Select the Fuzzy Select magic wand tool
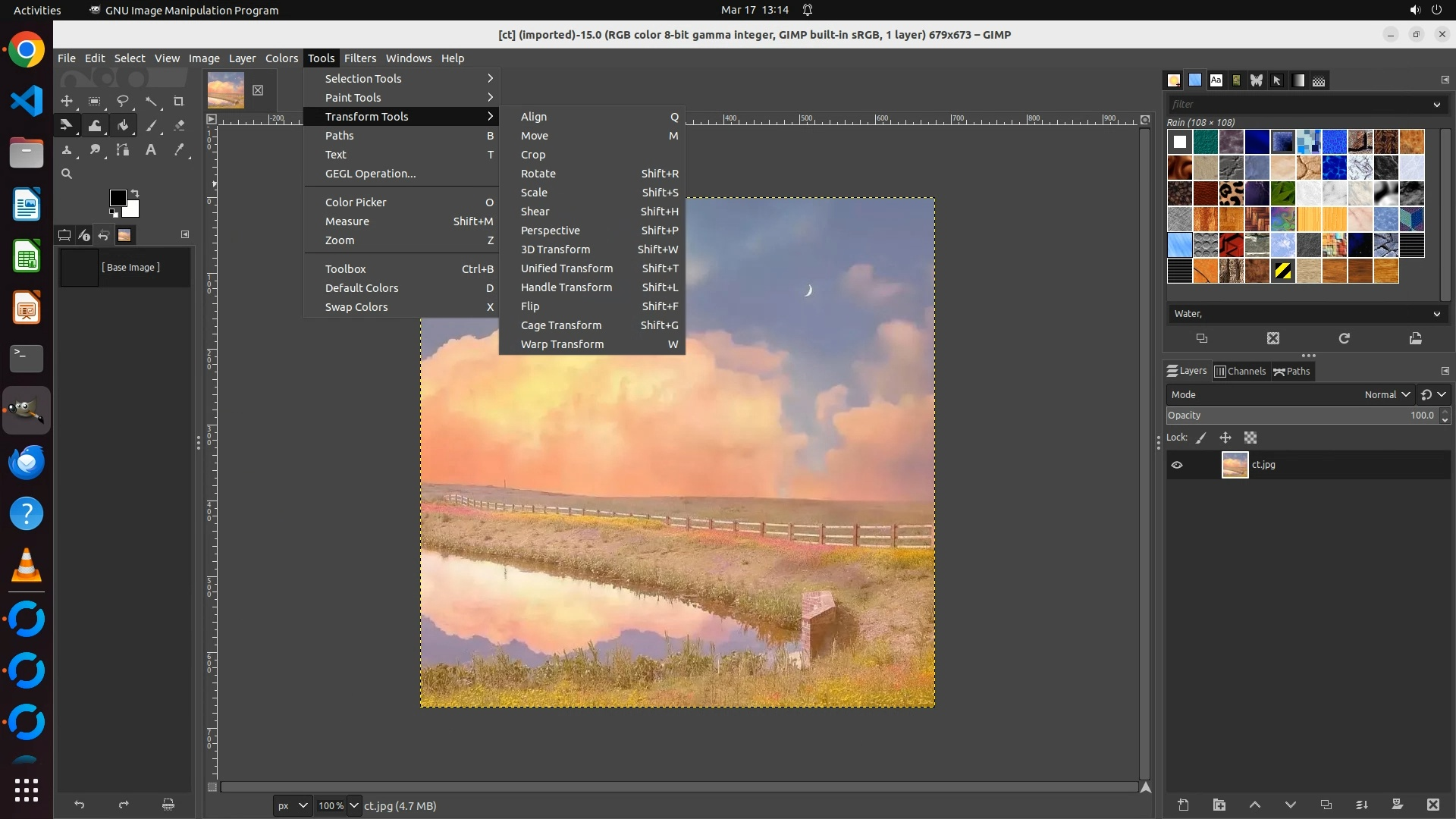The height and width of the screenshot is (819, 1456). (151, 102)
